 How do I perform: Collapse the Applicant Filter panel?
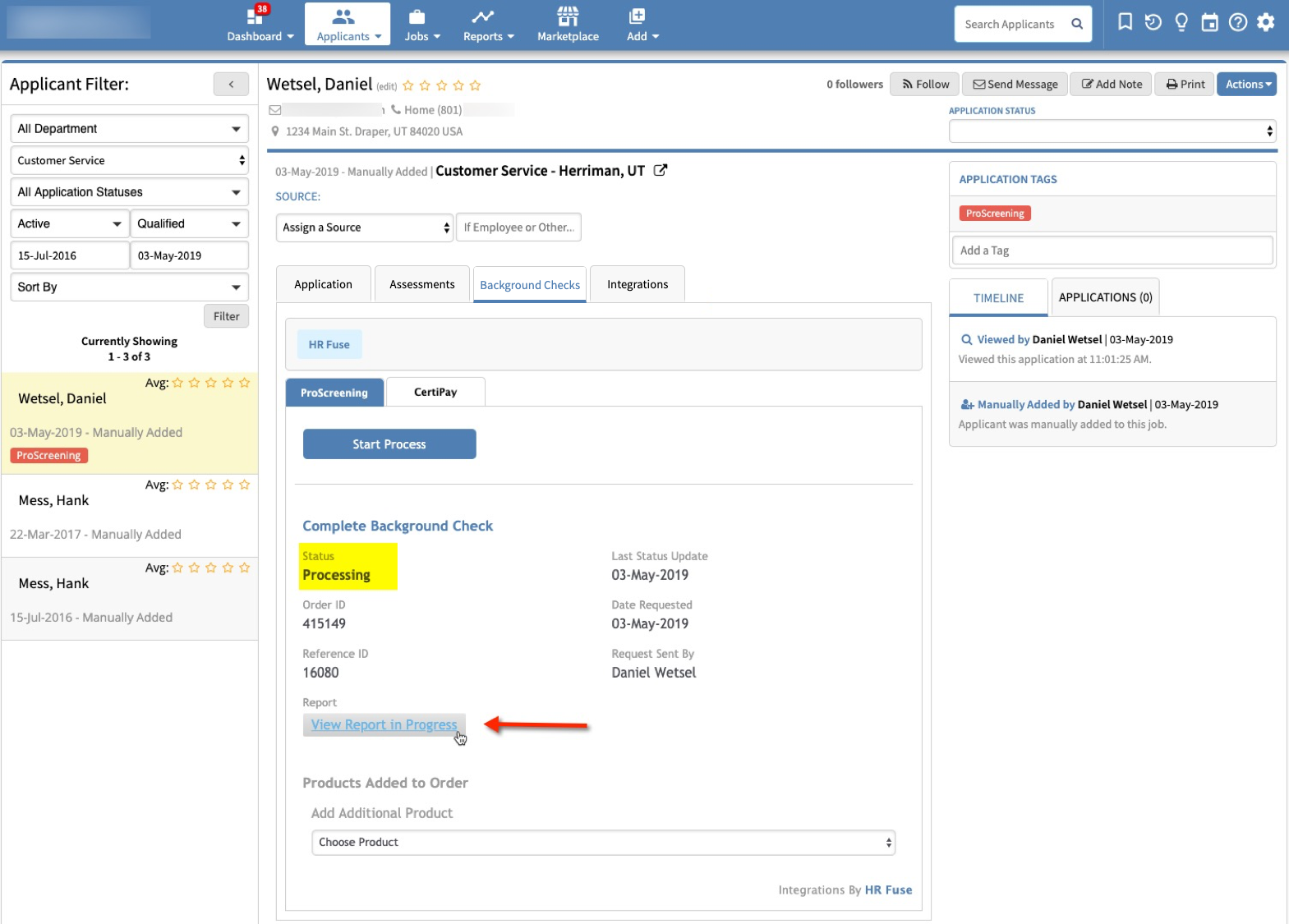(x=231, y=84)
